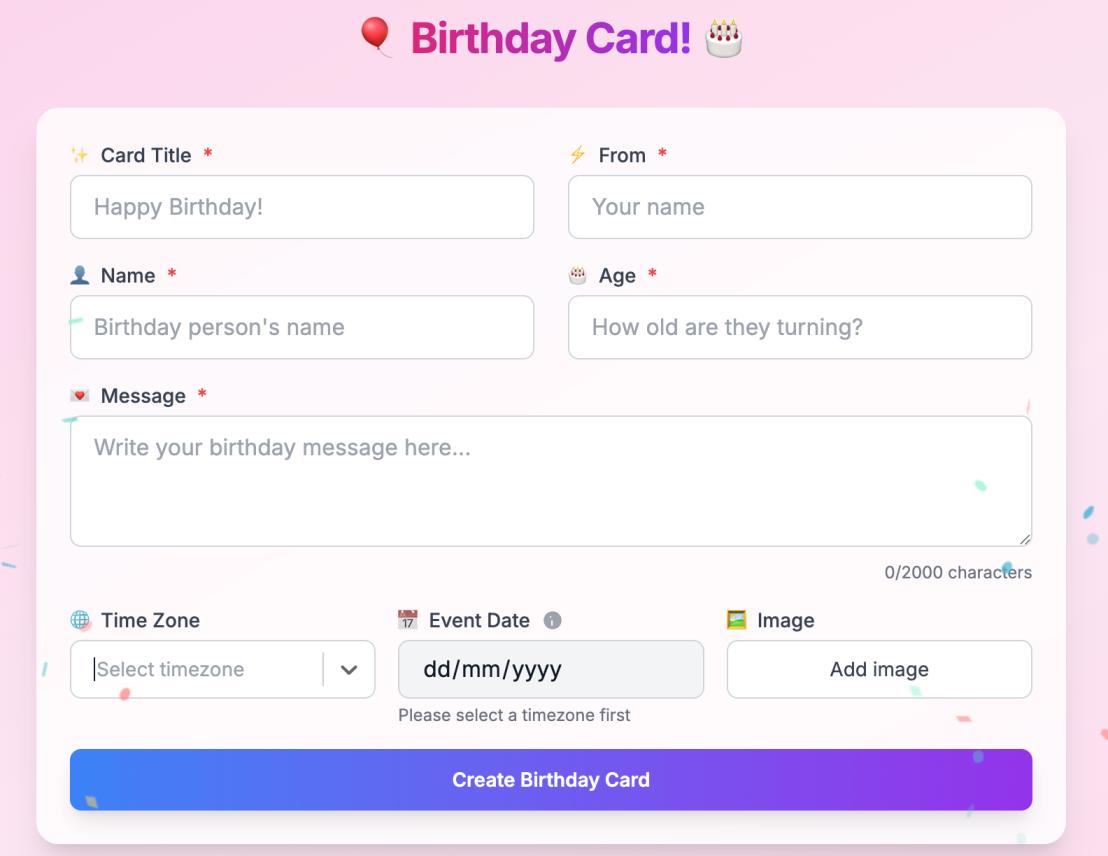Click the resize handle of the message box

coord(1026,539)
